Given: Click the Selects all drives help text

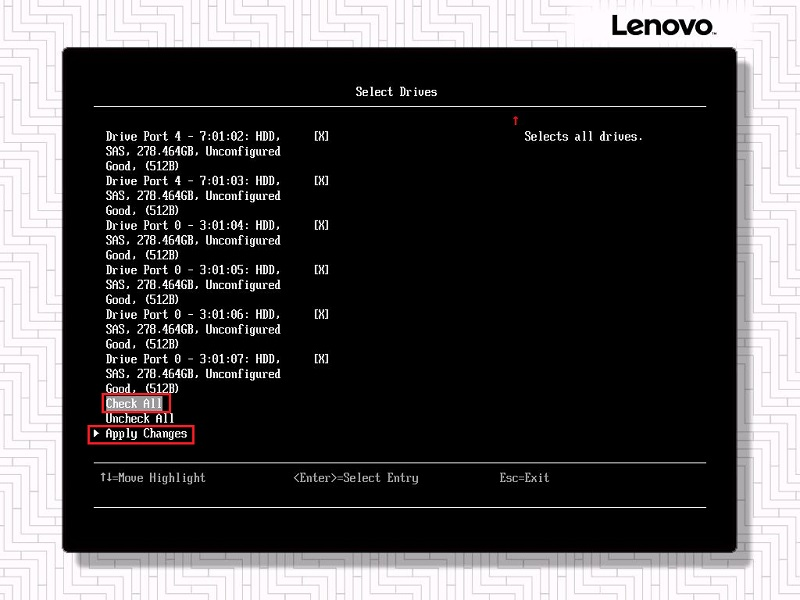Looking at the screenshot, I should pyautogui.click(x=585, y=136).
